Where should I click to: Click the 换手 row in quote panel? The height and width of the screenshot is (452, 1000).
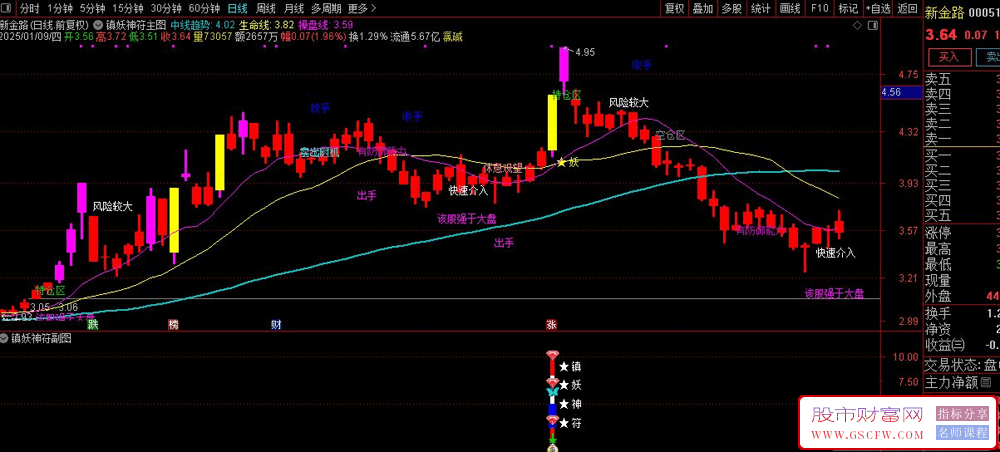click(962, 313)
